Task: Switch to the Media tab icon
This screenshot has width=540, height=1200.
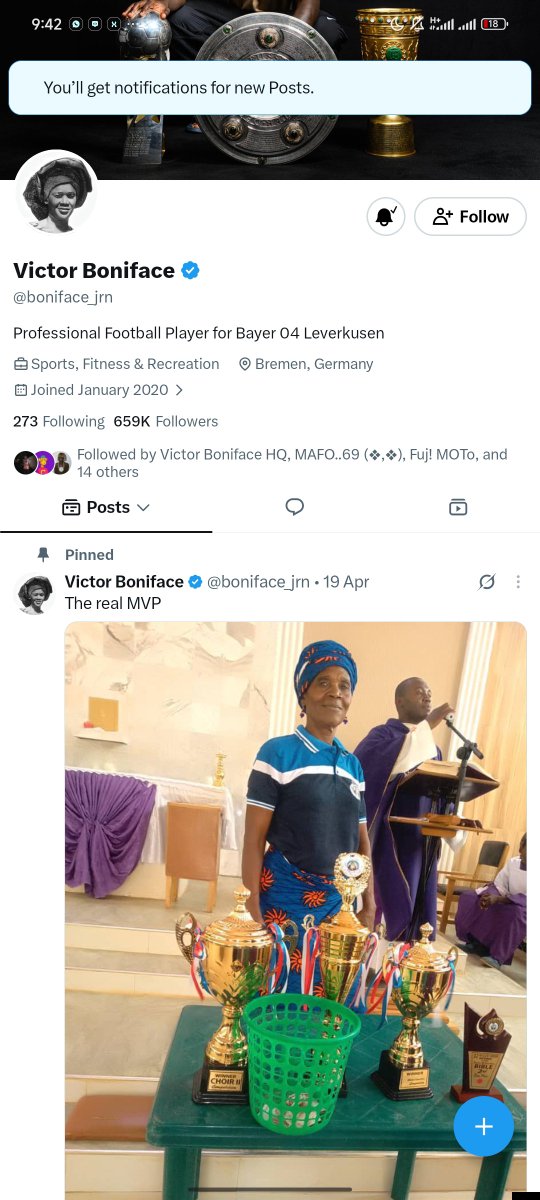Action: point(458,507)
